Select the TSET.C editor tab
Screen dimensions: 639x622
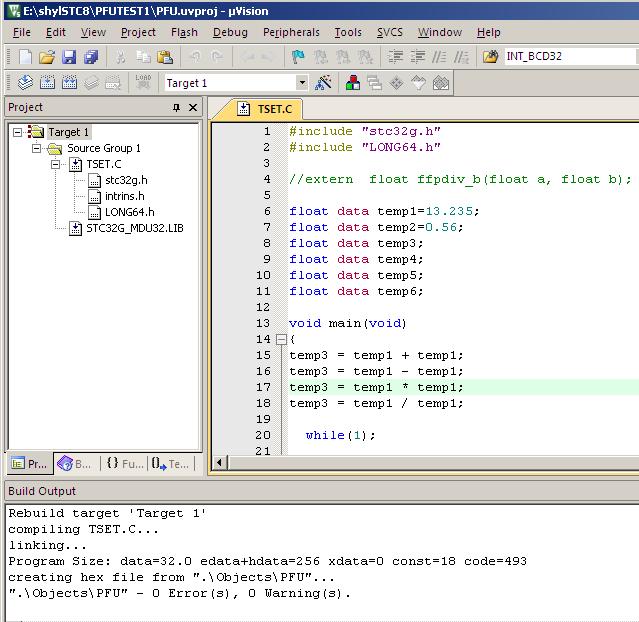[265, 109]
